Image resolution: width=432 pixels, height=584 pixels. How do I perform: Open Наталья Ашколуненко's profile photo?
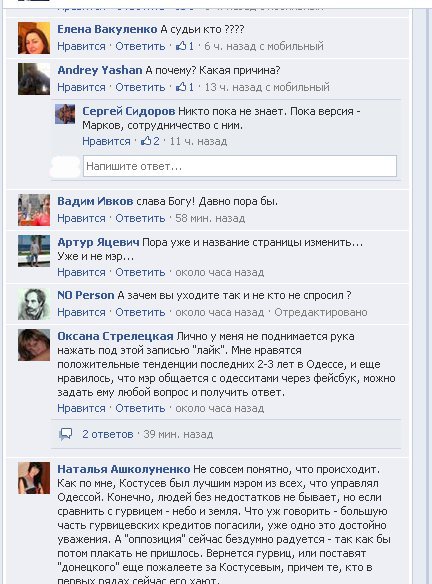pyautogui.click(x=34, y=478)
